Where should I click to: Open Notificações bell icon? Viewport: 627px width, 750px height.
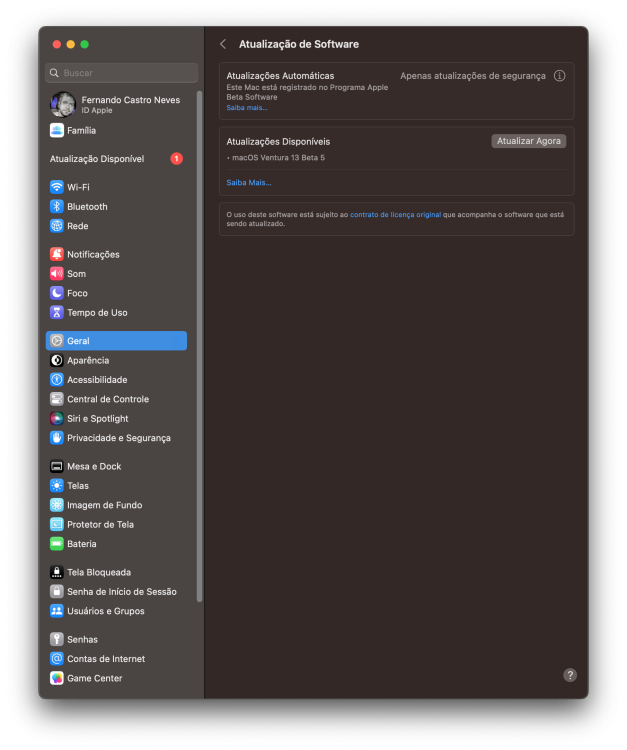[56, 254]
